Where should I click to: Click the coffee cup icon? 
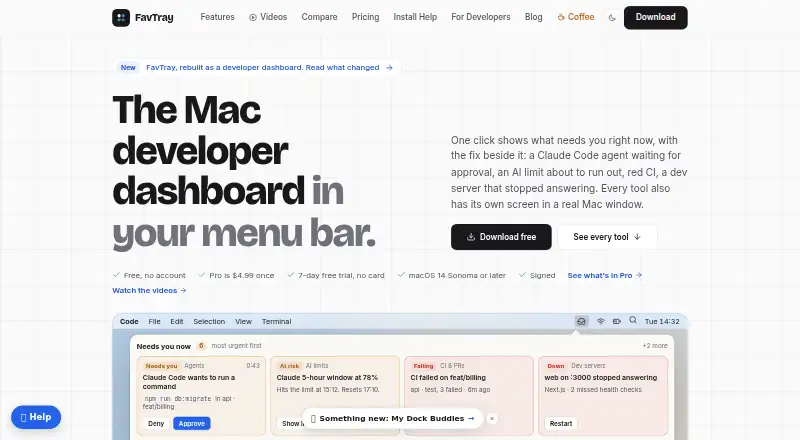pos(561,17)
